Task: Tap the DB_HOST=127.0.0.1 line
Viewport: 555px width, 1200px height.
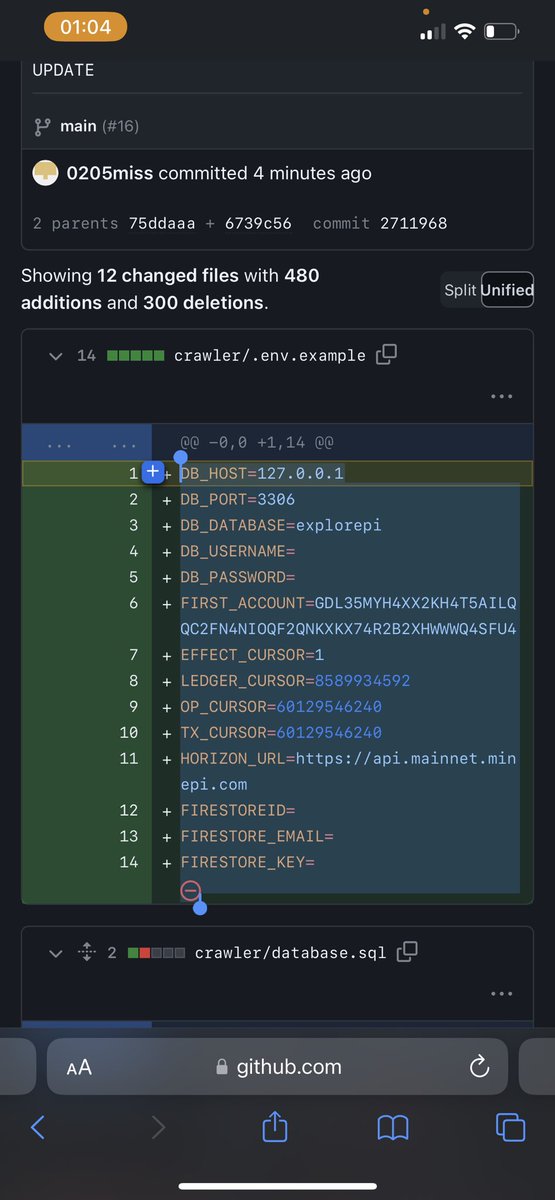Action: point(262,473)
